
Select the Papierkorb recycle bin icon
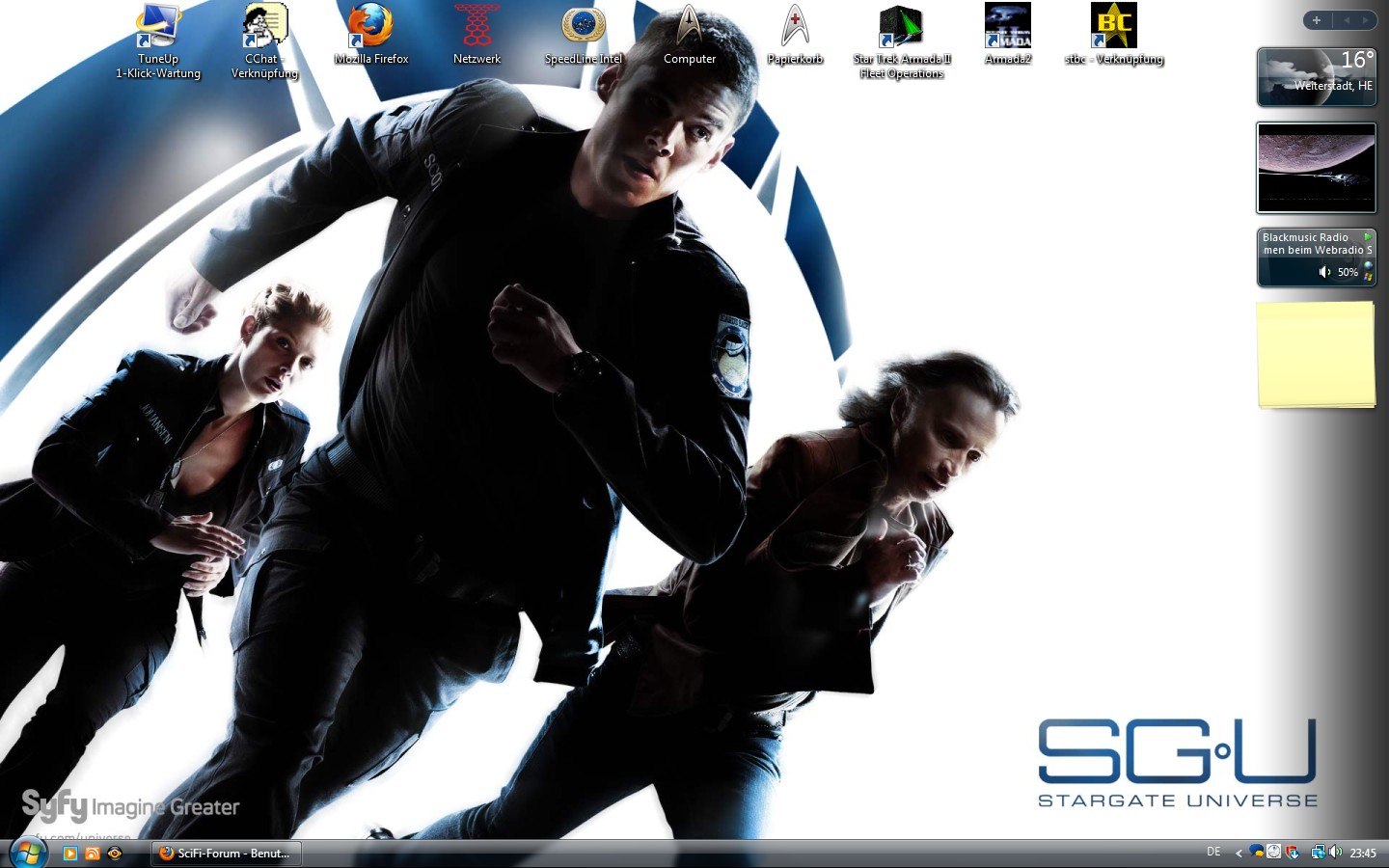coord(795,27)
